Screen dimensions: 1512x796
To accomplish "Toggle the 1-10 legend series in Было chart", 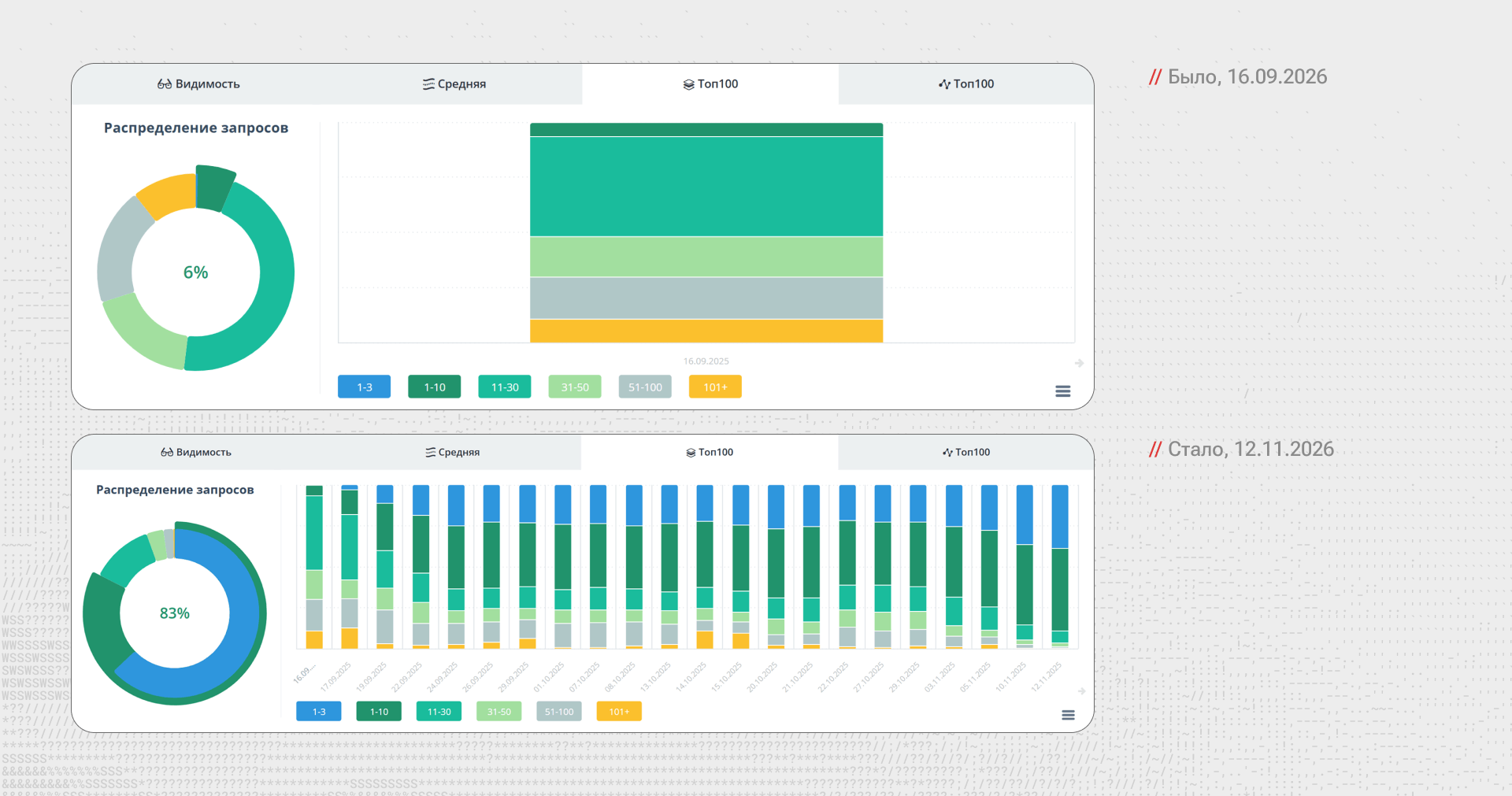I will coord(435,387).
